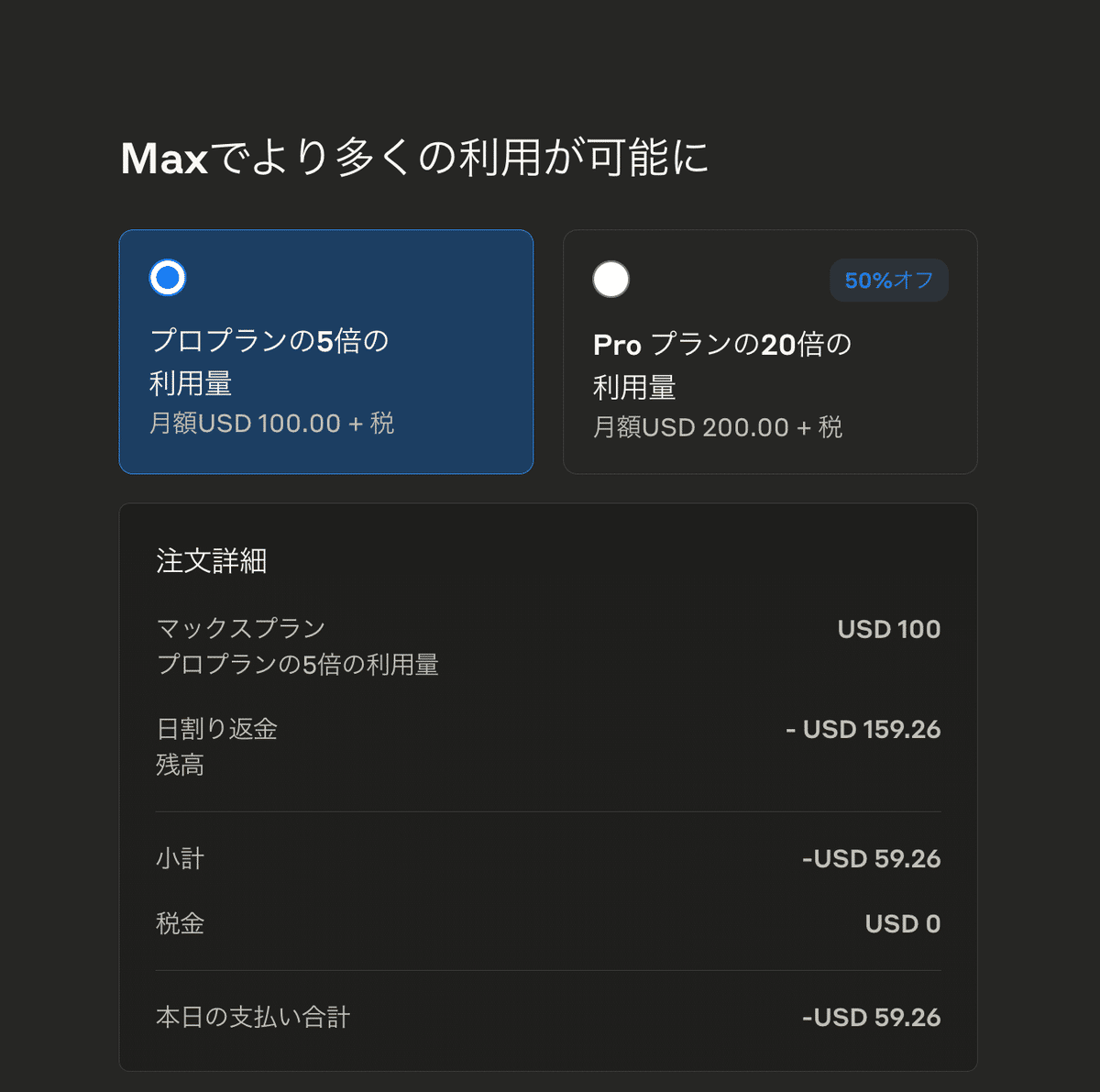Choose the USD 100.00 monthly plan card
1100x1092 pixels.
[326, 352]
